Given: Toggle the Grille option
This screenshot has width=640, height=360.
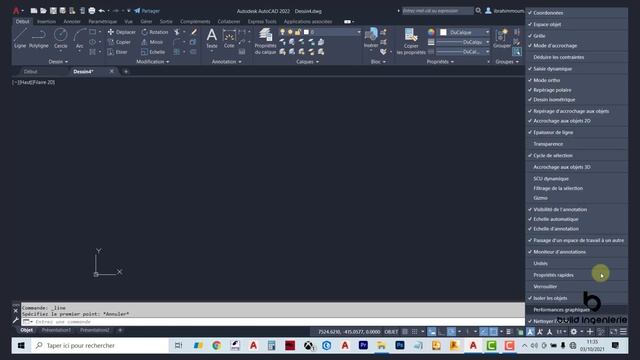Looking at the screenshot, I should (x=576, y=36).
